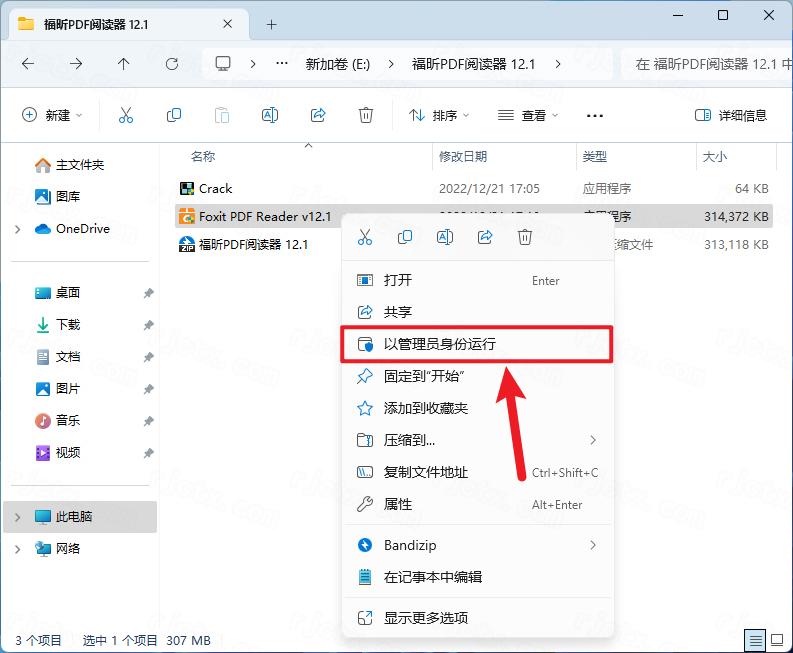Open the 排序 sort dropdown
Viewport: 793px width, 653px height.
pyautogui.click(x=439, y=116)
